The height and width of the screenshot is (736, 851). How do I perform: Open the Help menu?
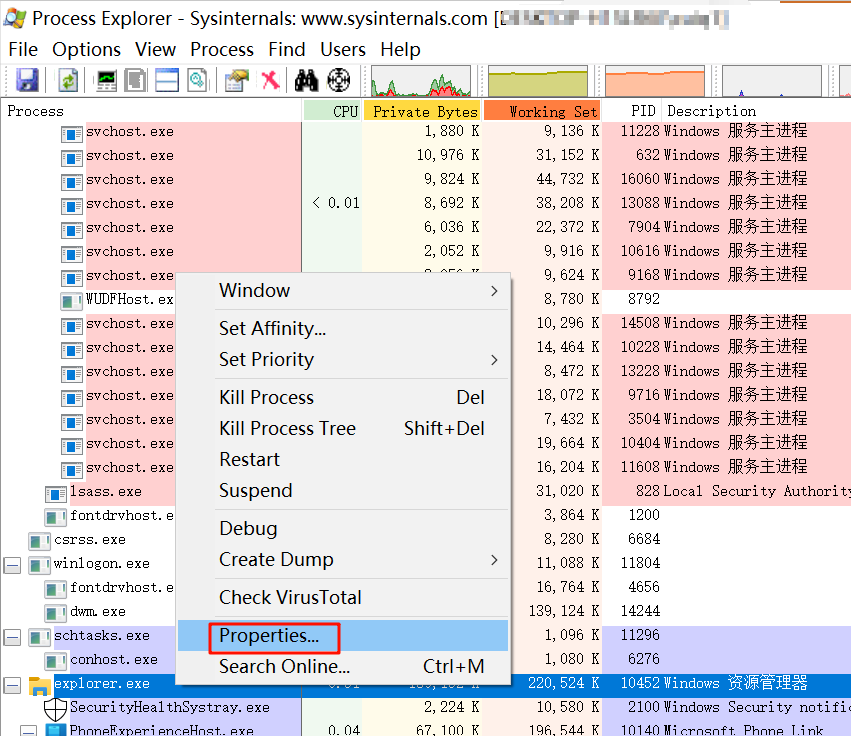click(400, 49)
